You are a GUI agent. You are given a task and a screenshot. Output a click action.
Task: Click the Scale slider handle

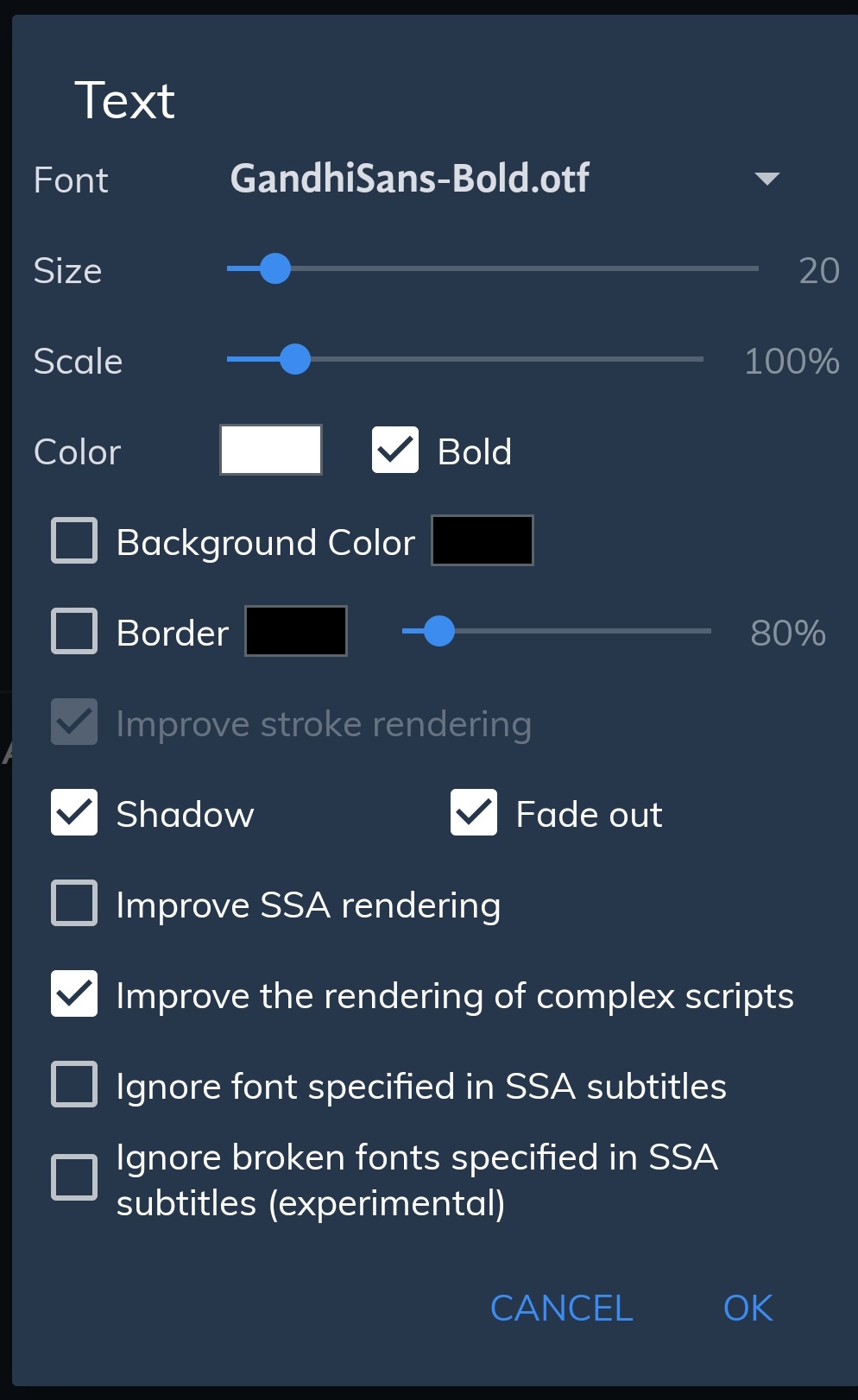[296, 360]
